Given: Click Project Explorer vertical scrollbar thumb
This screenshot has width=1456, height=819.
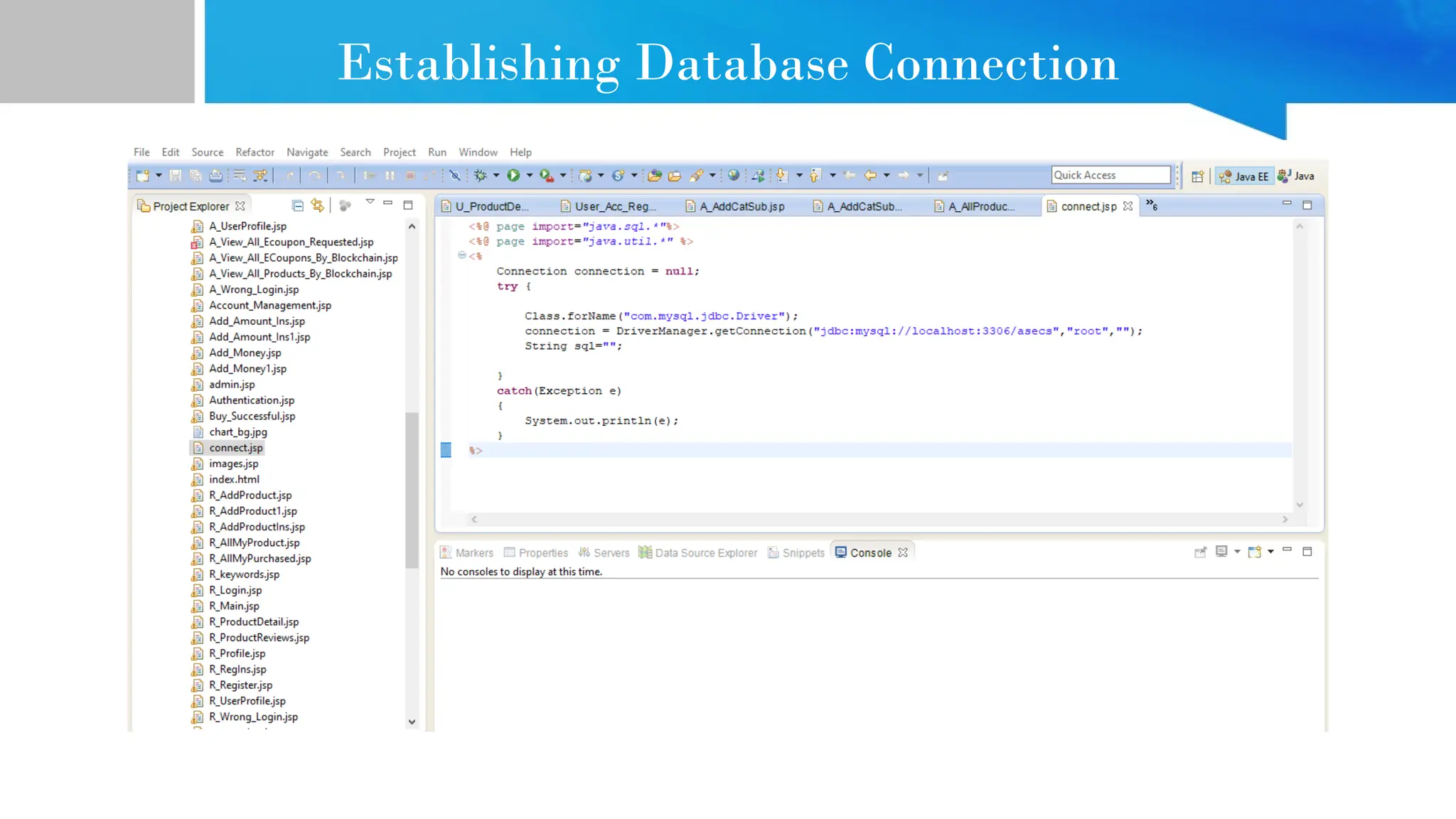Looking at the screenshot, I should [x=412, y=490].
